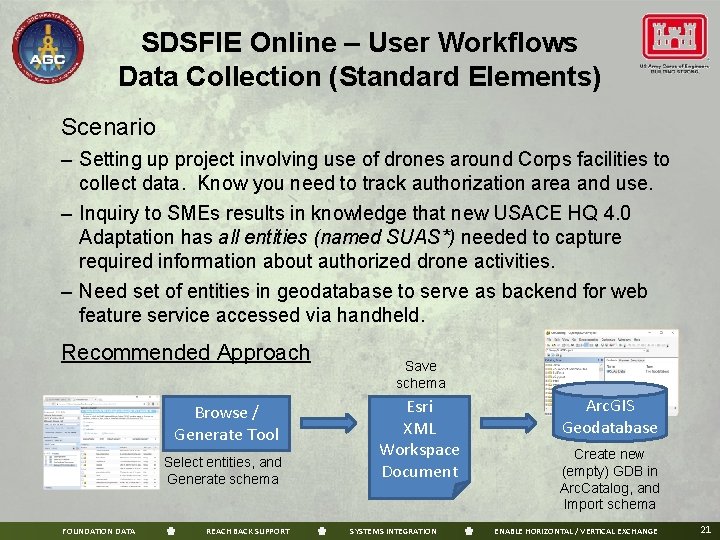Click the 'Esri XML Workspace Document' shape
The width and height of the screenshot is (720, 540).
coord(420,447)
